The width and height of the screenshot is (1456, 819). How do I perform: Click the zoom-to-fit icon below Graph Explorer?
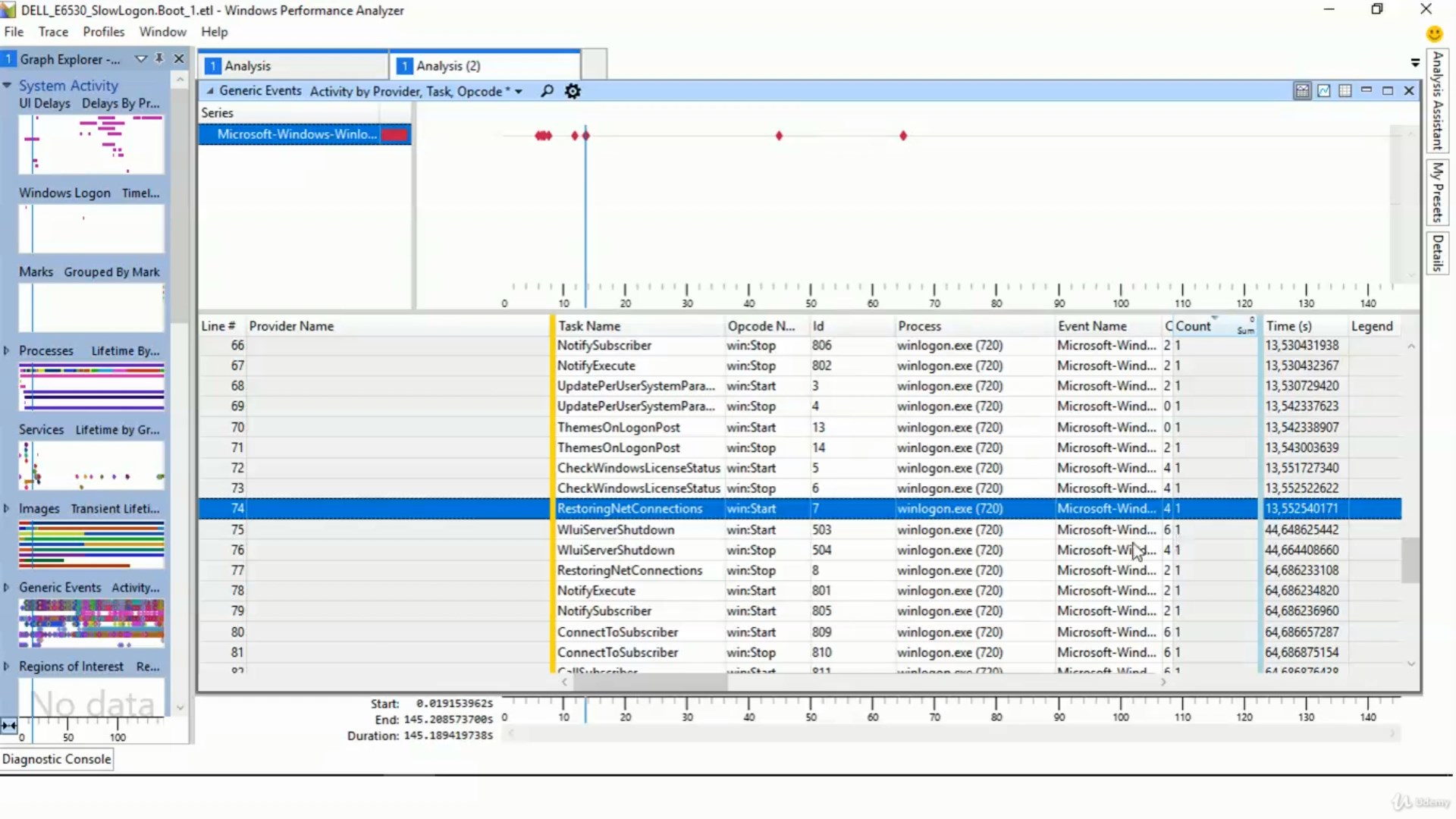pos(8,726)
